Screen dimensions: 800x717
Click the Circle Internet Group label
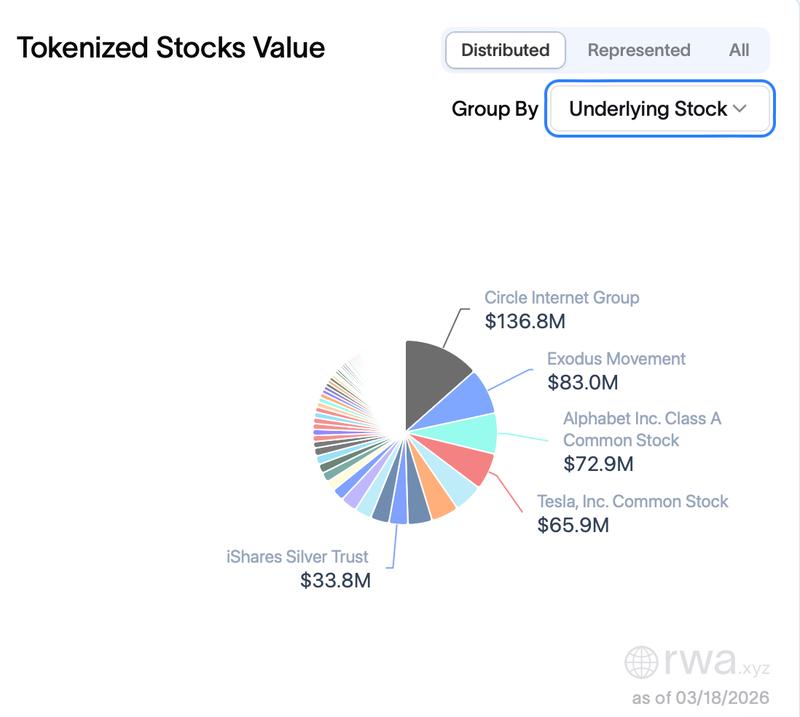[562, 298]
